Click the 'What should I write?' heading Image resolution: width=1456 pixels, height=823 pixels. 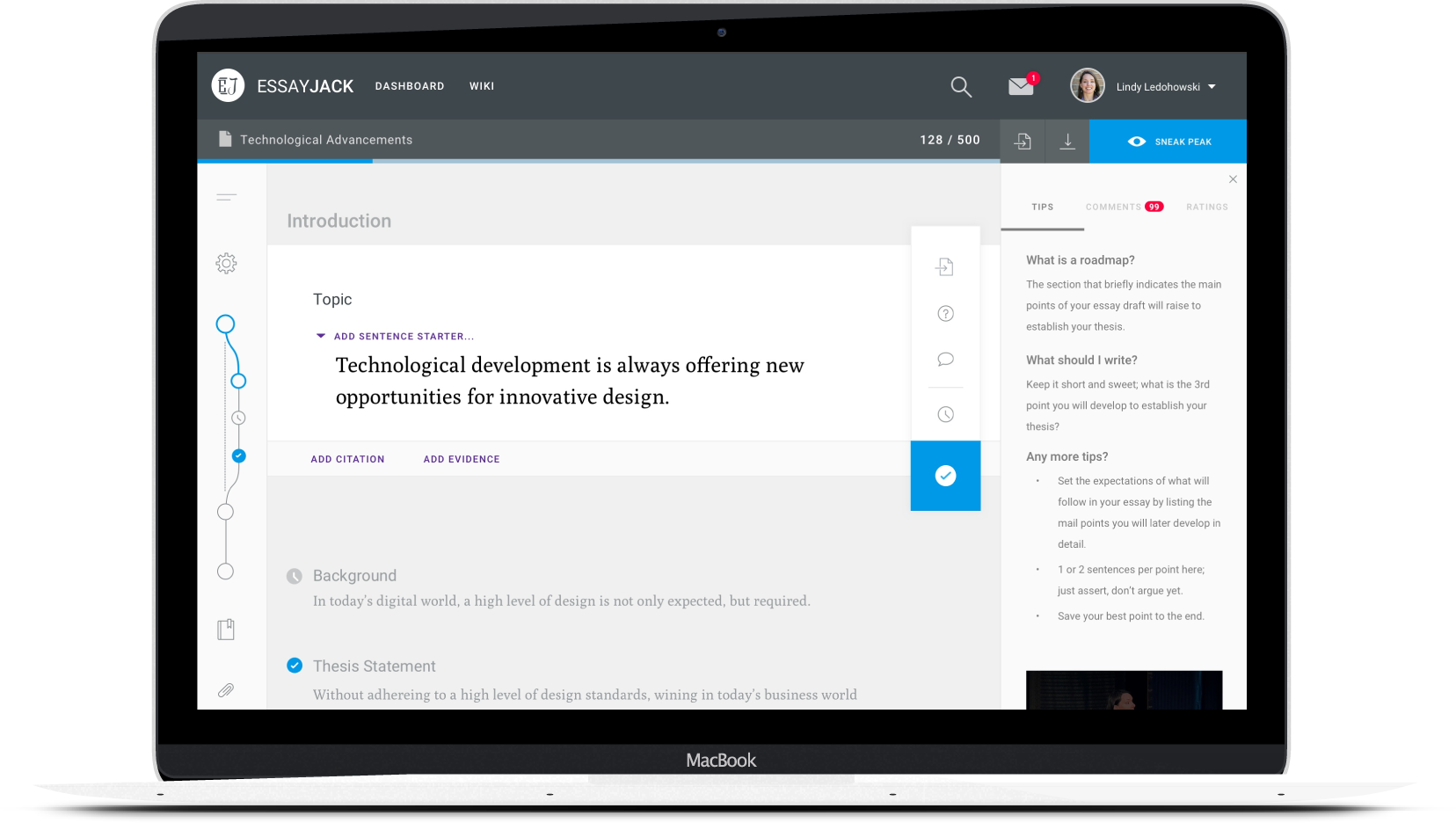coord(1081,361)
